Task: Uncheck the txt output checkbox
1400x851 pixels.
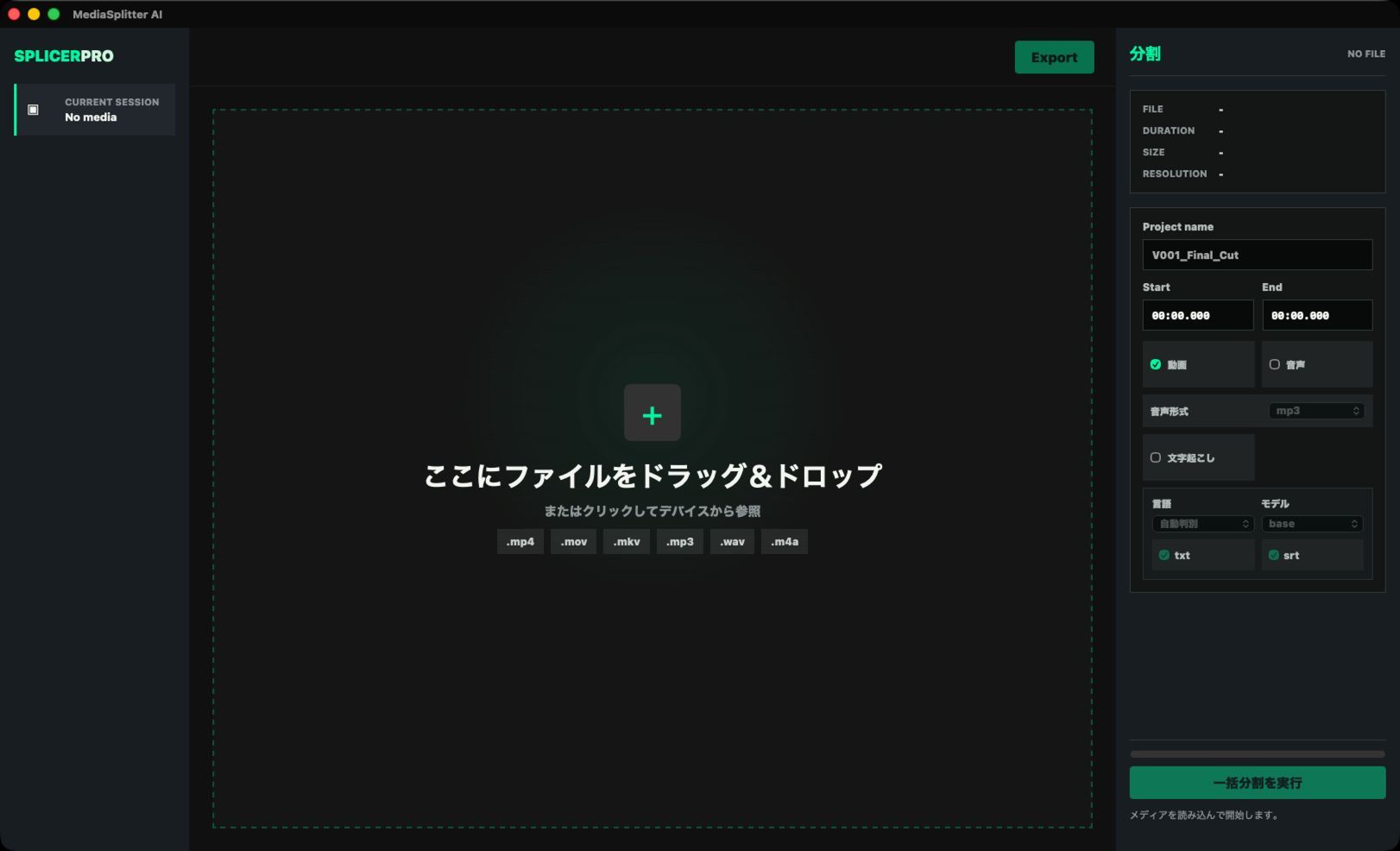Action: 1164,555
